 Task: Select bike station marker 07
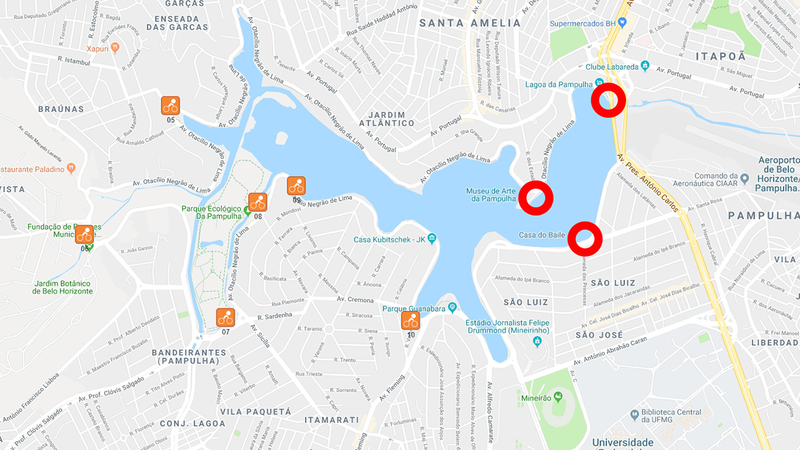click(x=225, y=317)
